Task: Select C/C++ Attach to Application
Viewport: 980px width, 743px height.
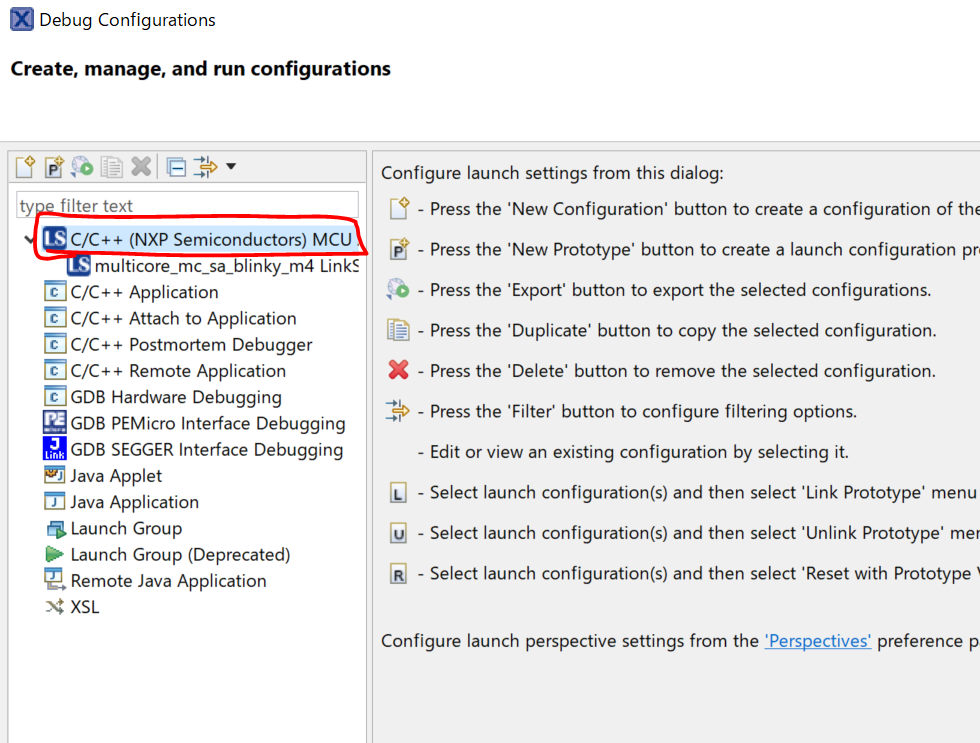Action: (x=183, y=318)
